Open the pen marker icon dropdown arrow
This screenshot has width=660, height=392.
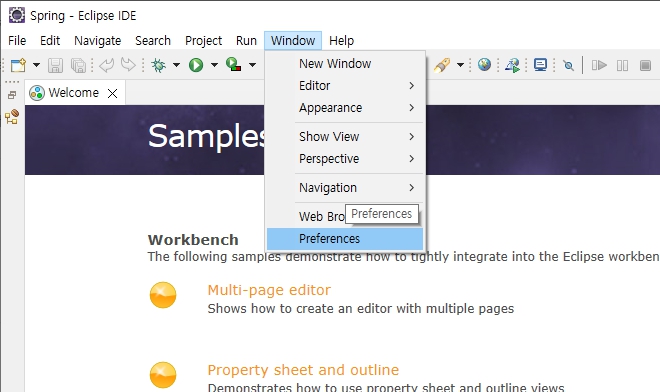pyautogui.click(x=460, y=65)
